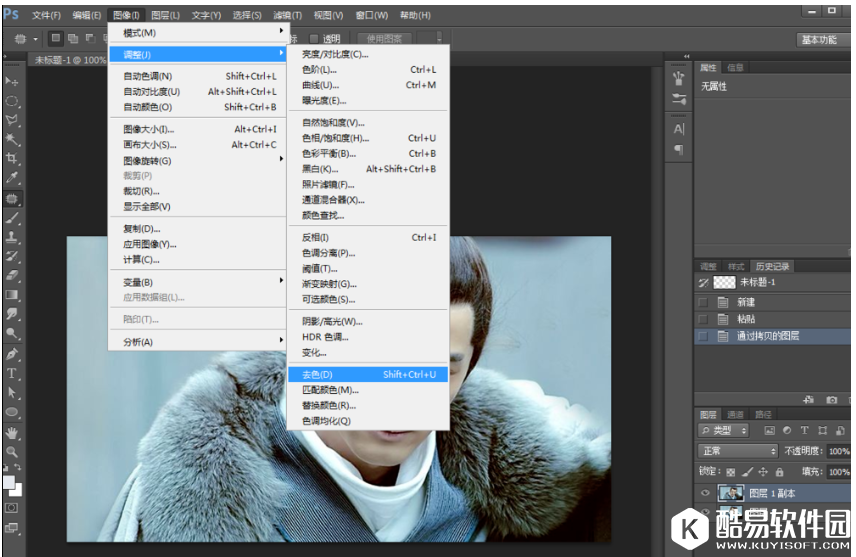The width and height of the screenshot is (856, 557).
Task: Toggle the 透明 checkbox in options bar
Action: click(314, 39)
